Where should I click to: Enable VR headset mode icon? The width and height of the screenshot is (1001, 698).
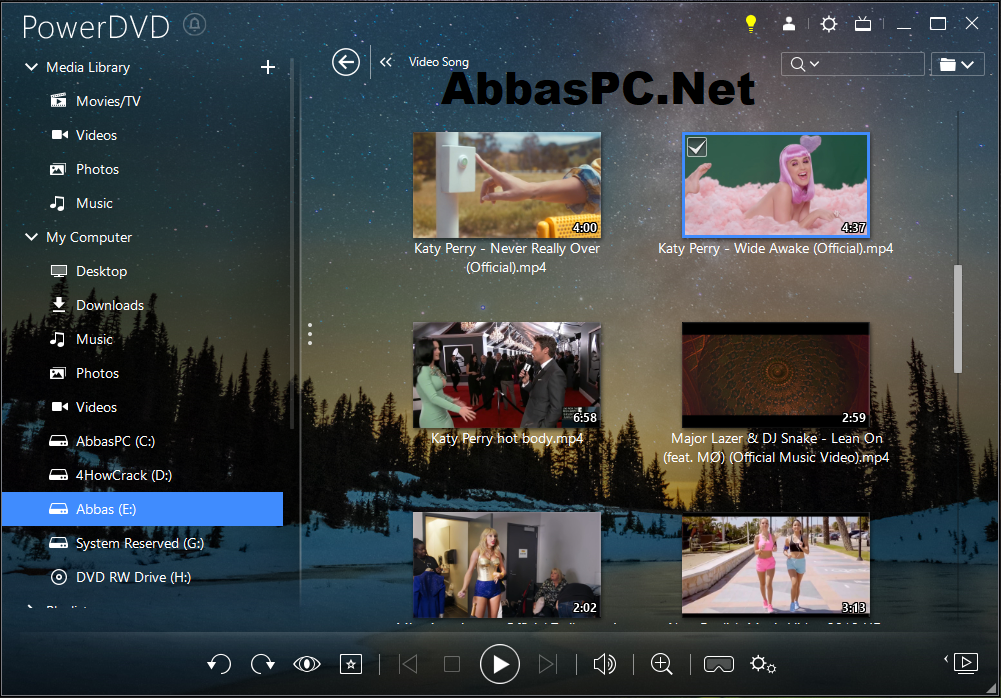[x=719, y=664]
